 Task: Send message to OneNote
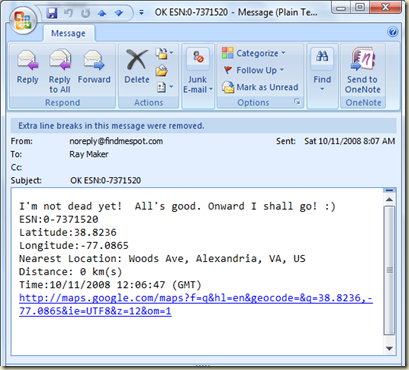pyautogui.click(x=363, y=71)
